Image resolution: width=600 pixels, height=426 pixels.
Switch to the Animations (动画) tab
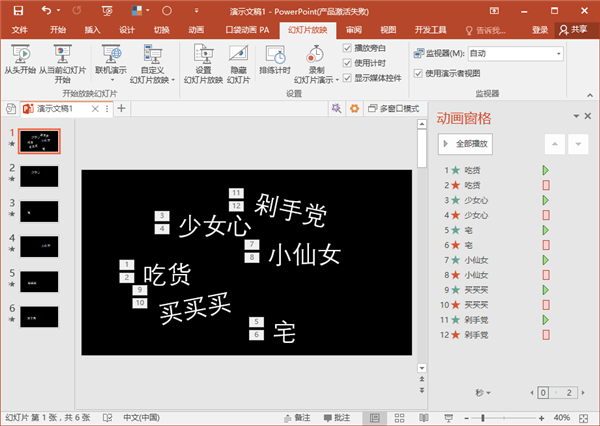[196, 30]
